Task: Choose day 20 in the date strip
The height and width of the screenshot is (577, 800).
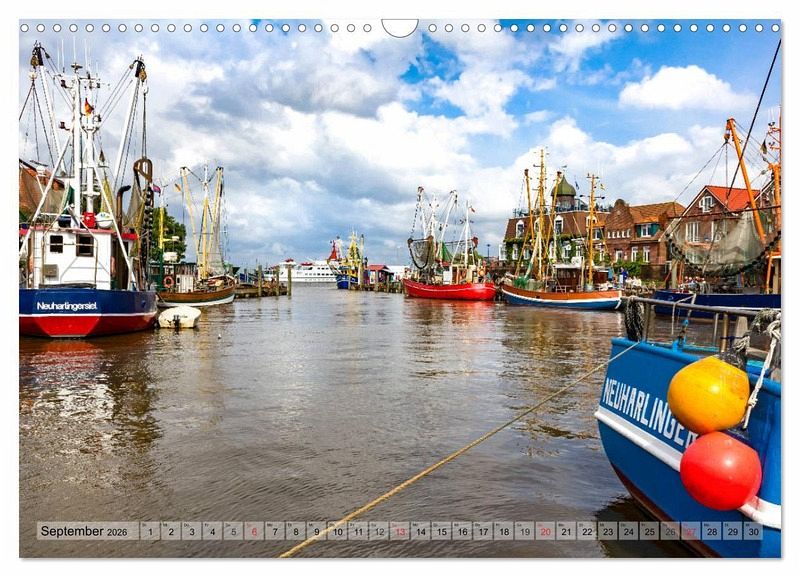Action: click(x=545, y=531)
